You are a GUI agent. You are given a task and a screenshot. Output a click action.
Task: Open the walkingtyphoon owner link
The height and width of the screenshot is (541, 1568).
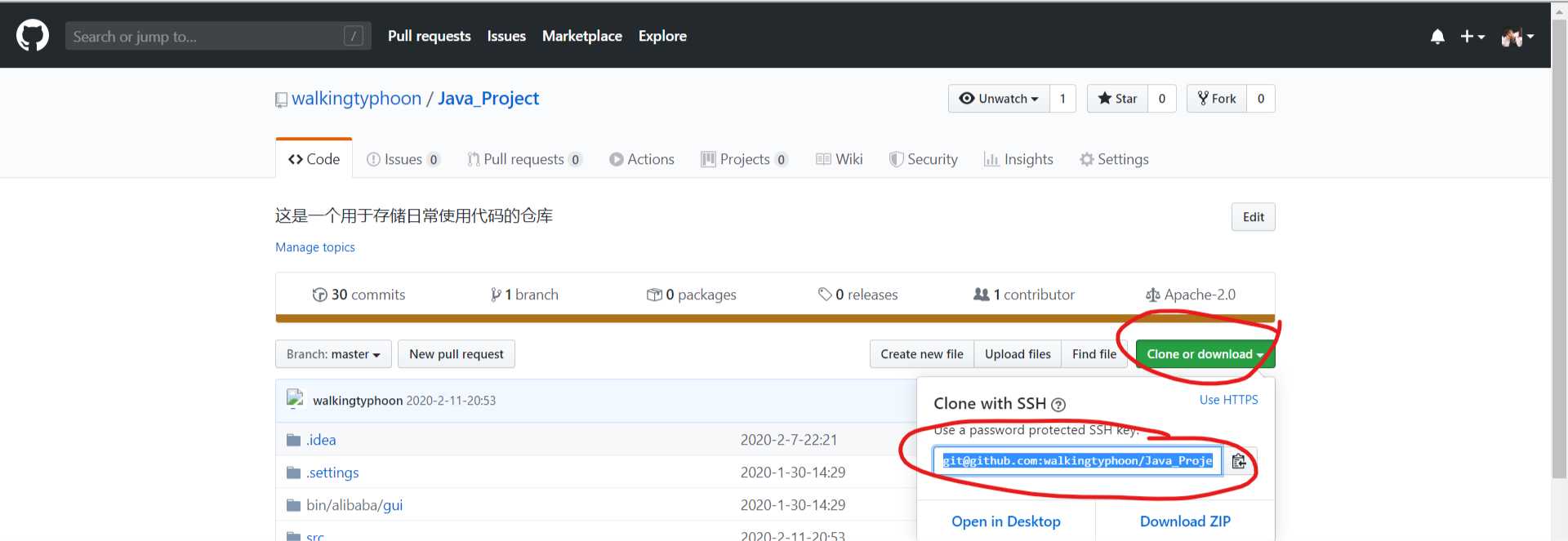pyautogui.click(x=356, y=99)
